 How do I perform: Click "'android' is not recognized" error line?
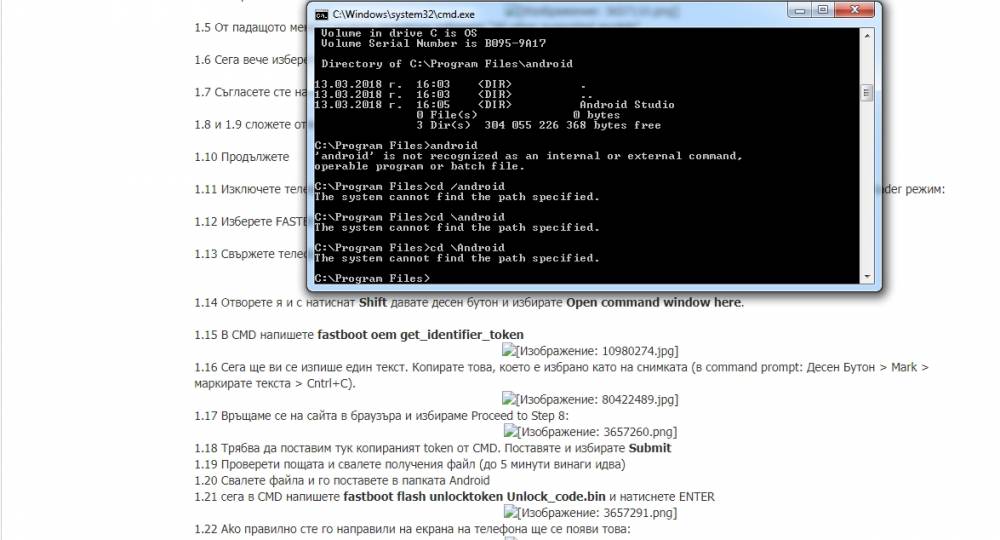click(528, 156)
